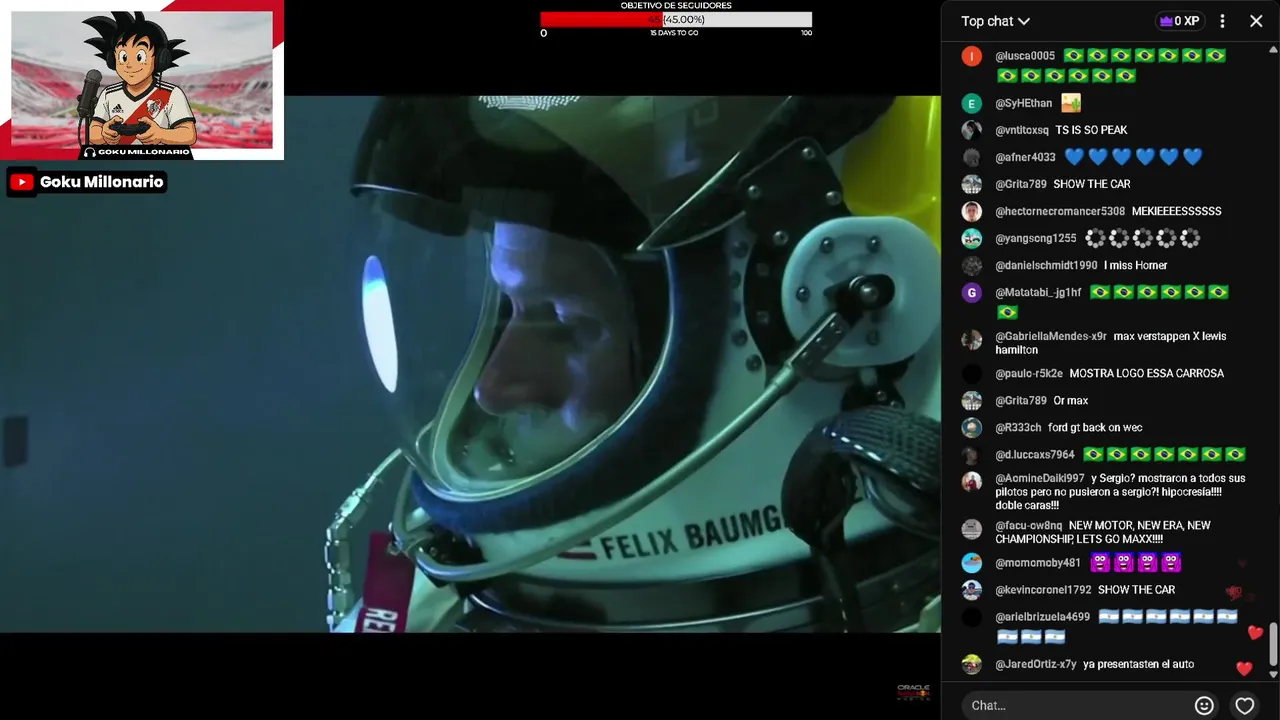1280x720 pixels.
Task: Click message ford gt back on wec
Action: point(1095,427)
